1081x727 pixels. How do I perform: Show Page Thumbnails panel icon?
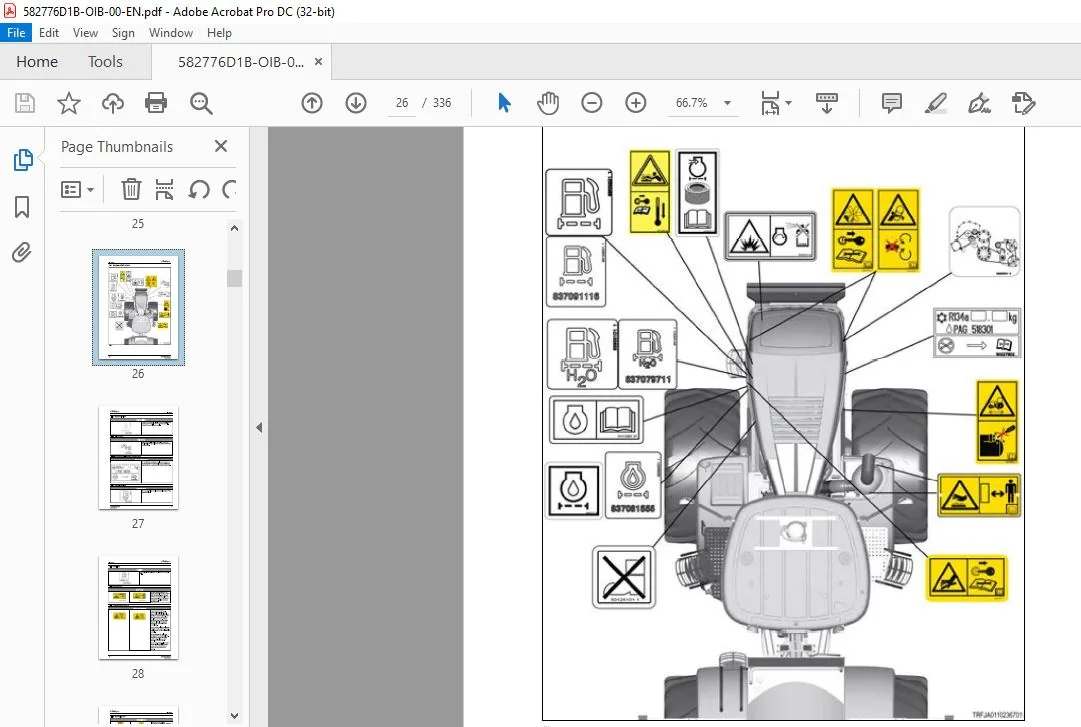22,160
